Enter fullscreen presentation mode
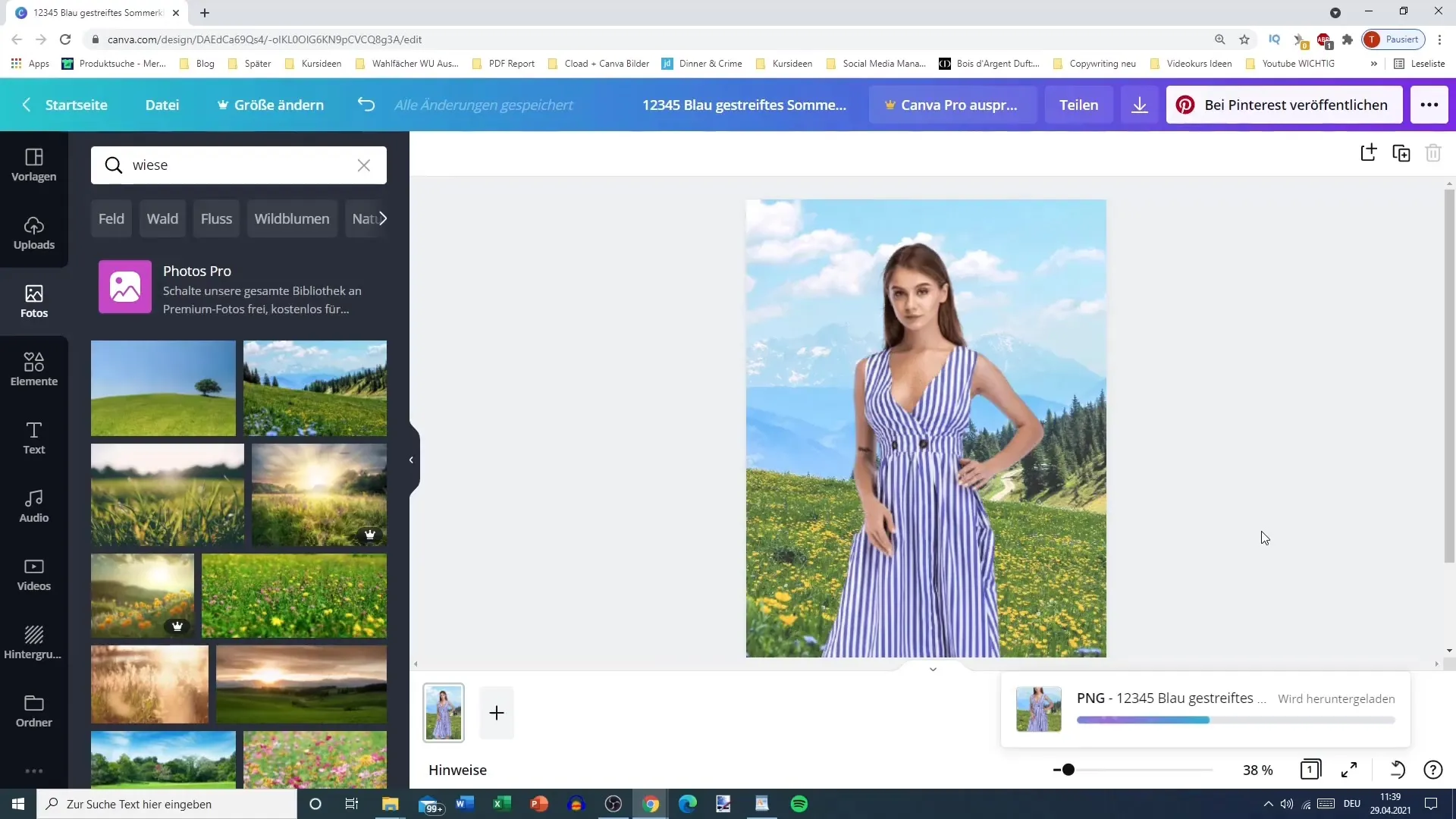 tap(1349, 770)
